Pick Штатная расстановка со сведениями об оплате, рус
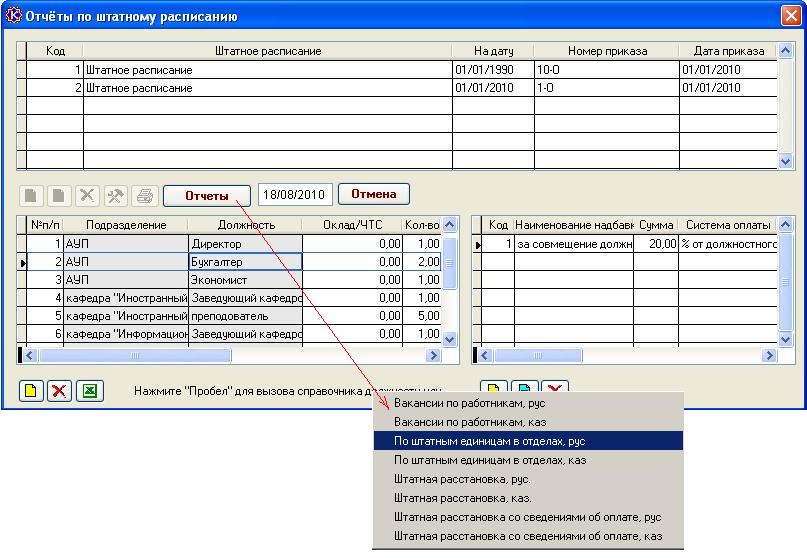The width and height of the screenshot is (807, 558). click(528, 517)
